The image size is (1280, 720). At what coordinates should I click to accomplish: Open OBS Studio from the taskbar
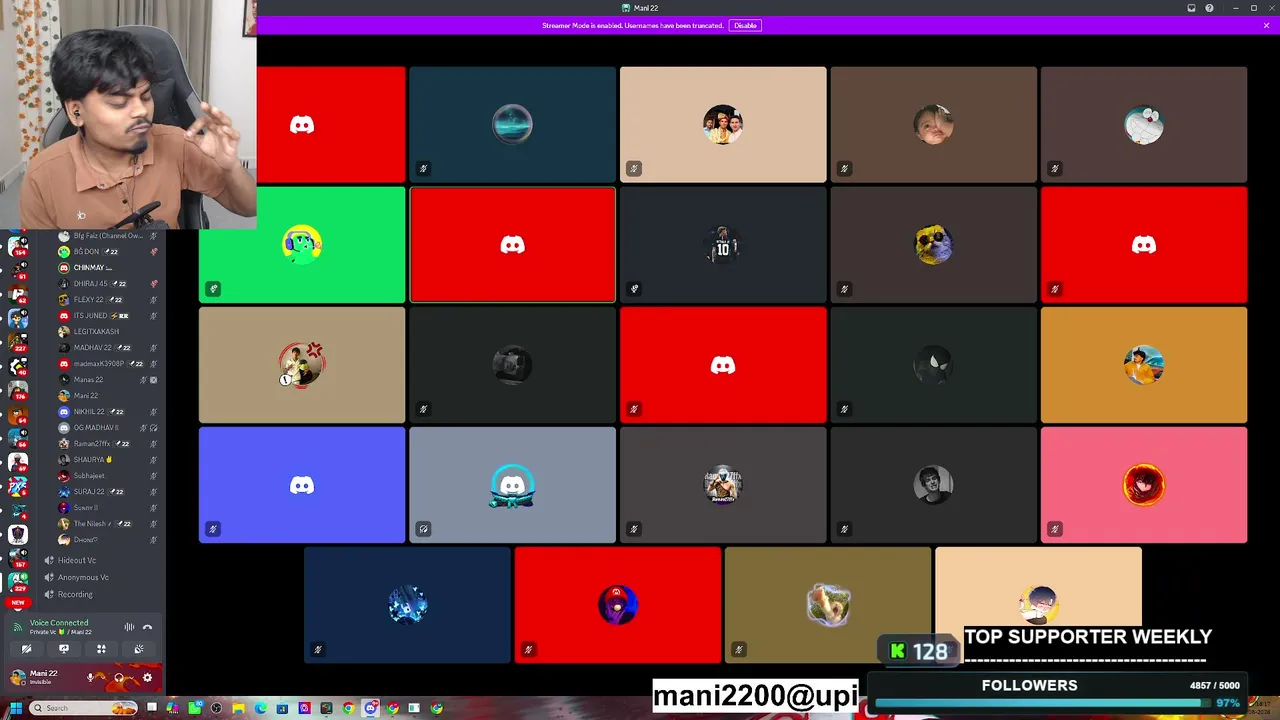[x=216, y=708]
